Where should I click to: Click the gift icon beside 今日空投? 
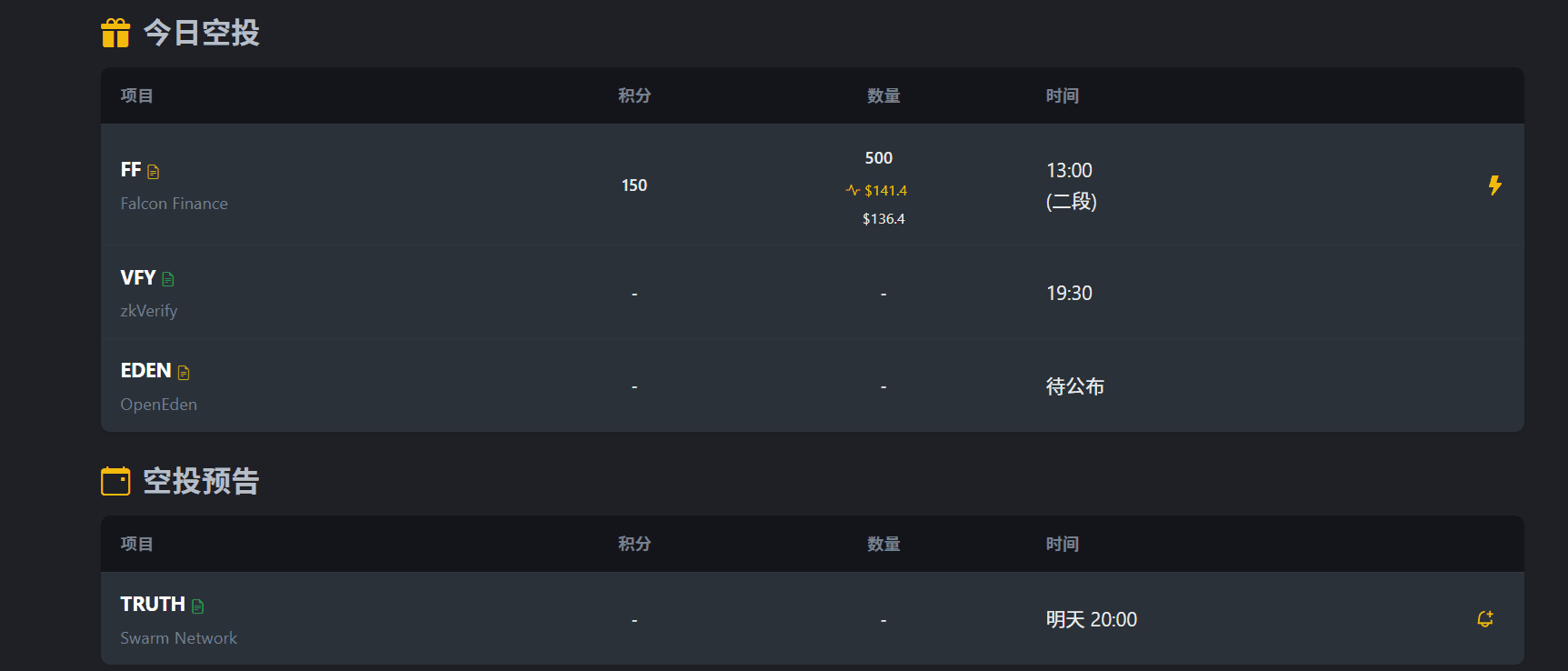pos(115,33)
